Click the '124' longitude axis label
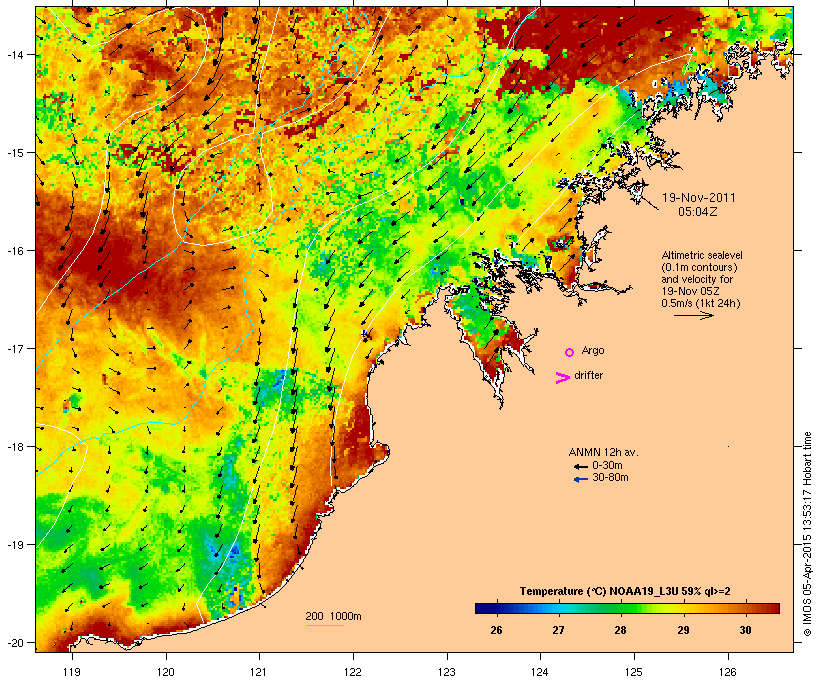Viewport: 820px width, 680px height. tap(540, 672)
